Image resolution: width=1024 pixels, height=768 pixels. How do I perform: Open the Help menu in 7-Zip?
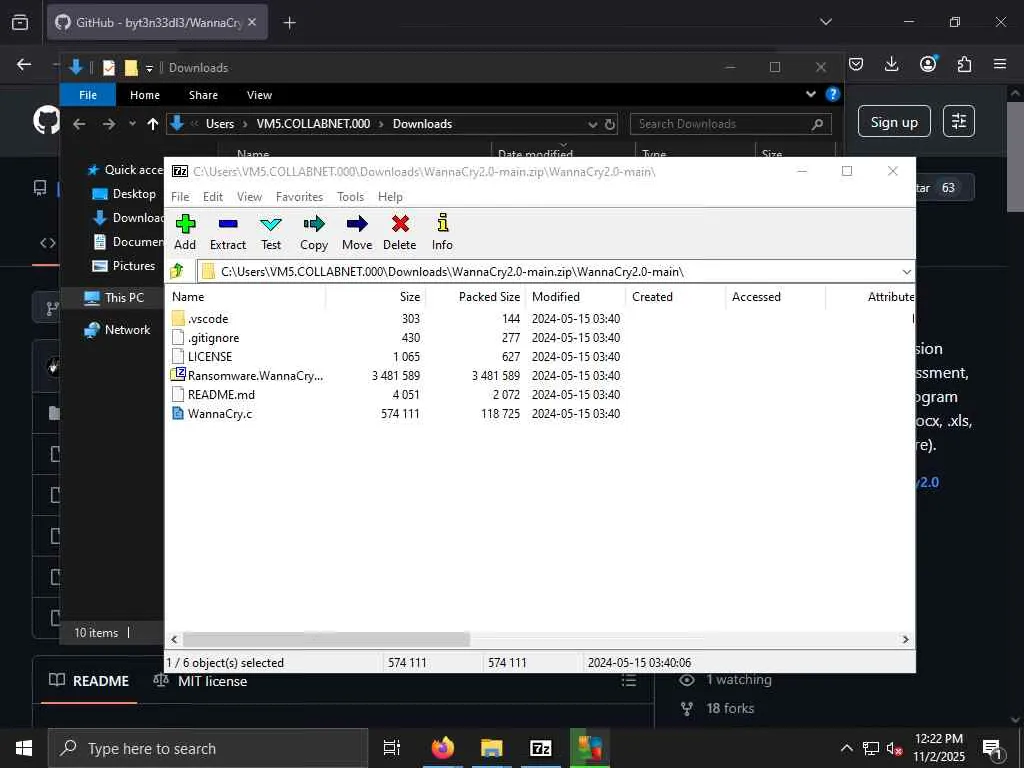point(390,197)
